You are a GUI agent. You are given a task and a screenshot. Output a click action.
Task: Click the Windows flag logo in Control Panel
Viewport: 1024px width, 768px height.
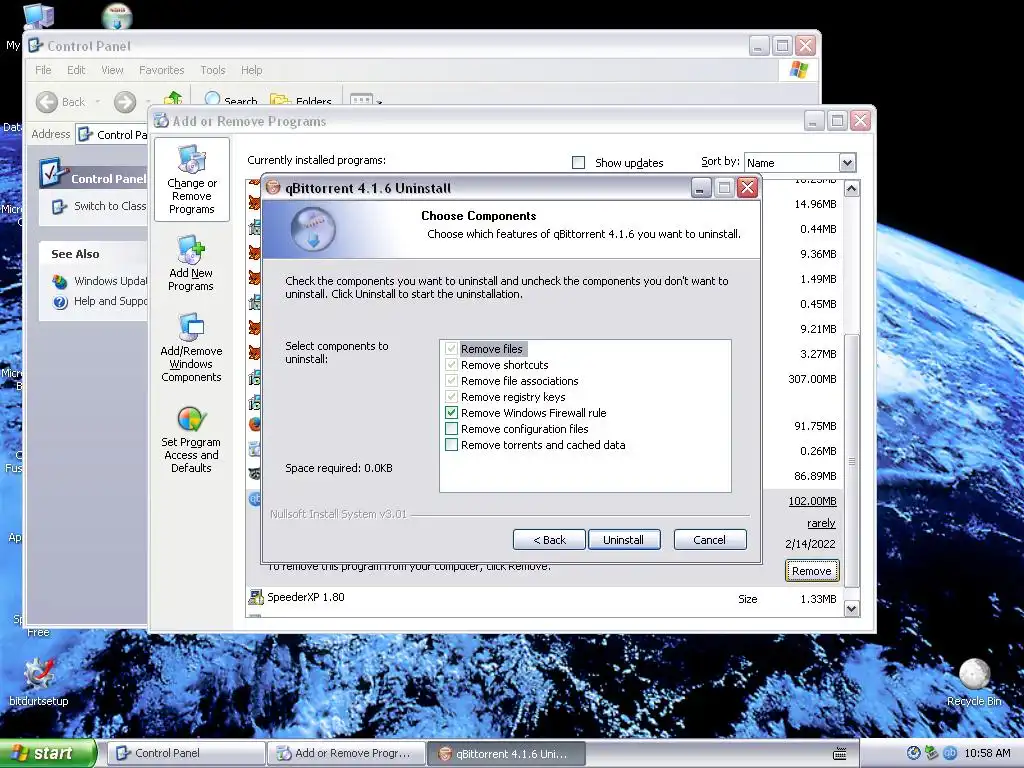coord(798,69)
